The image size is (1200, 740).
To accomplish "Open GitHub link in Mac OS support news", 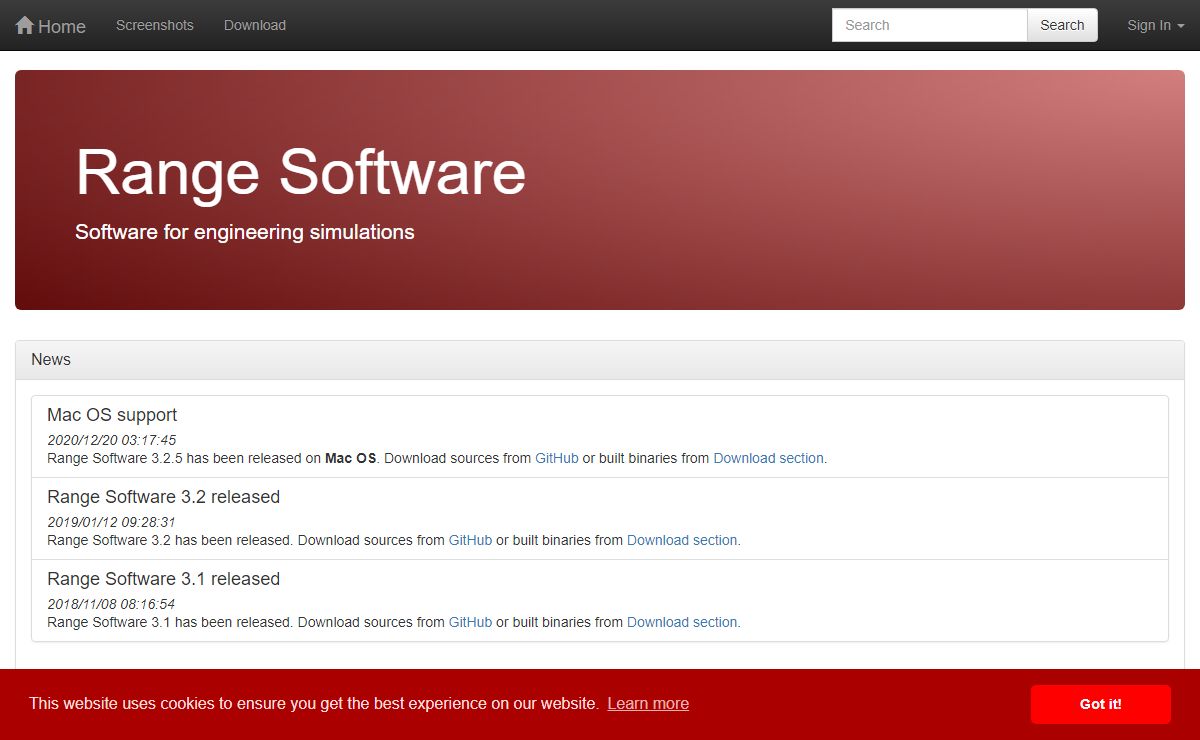I will [557, 458].
